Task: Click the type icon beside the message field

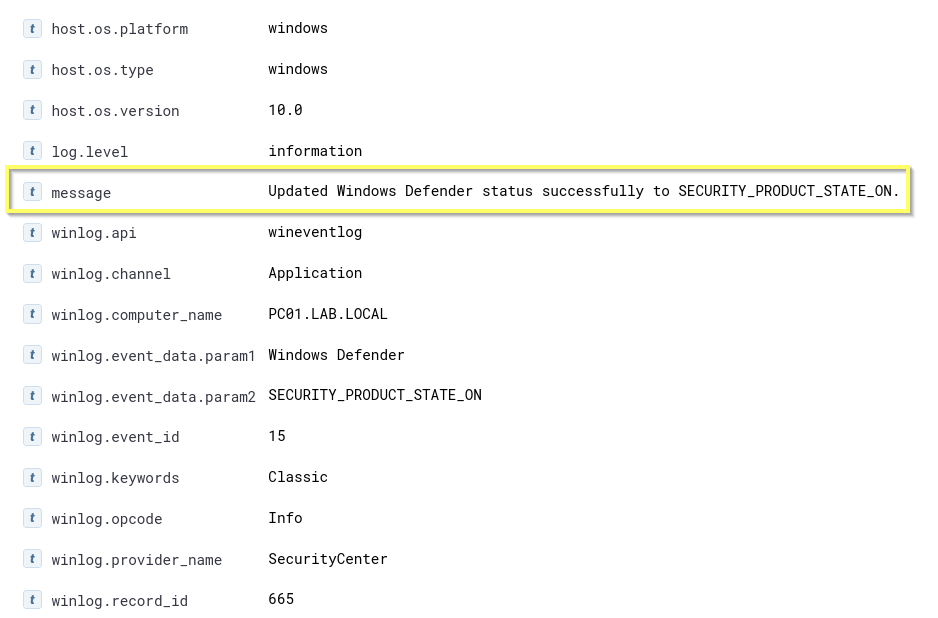Action: tap(33, 192)
